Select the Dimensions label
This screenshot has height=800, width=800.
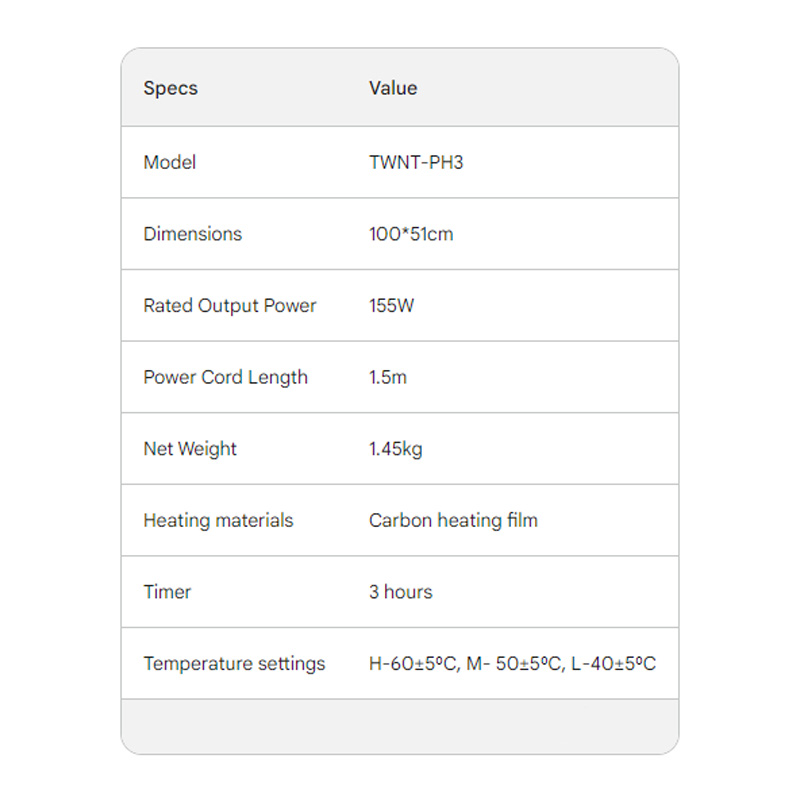tap(192, 234)
